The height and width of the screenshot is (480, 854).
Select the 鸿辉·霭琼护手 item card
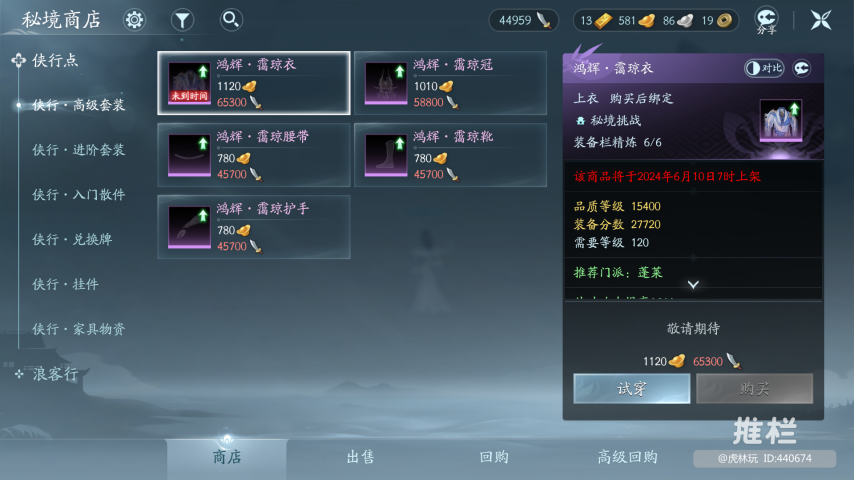(254, 227)
